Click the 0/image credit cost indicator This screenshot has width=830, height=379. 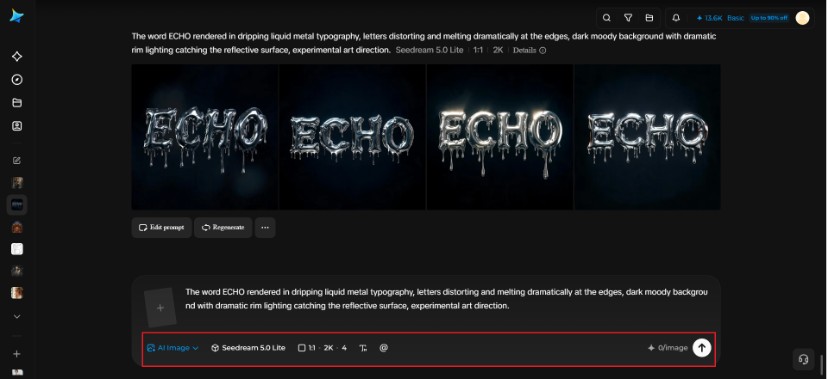[668, 348]
